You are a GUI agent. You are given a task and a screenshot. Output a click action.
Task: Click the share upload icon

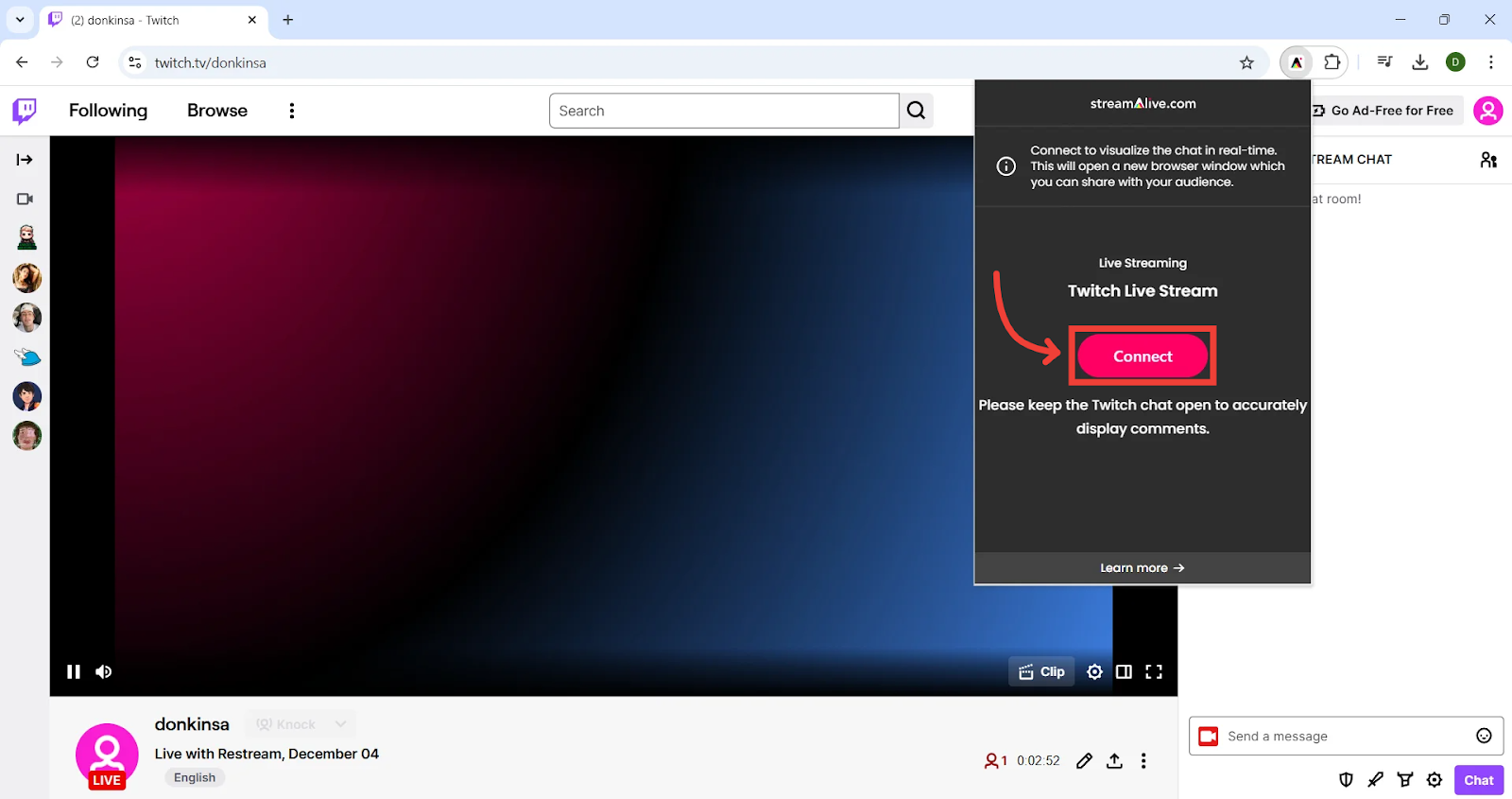pyautogui.click(x=1115, y=761)
